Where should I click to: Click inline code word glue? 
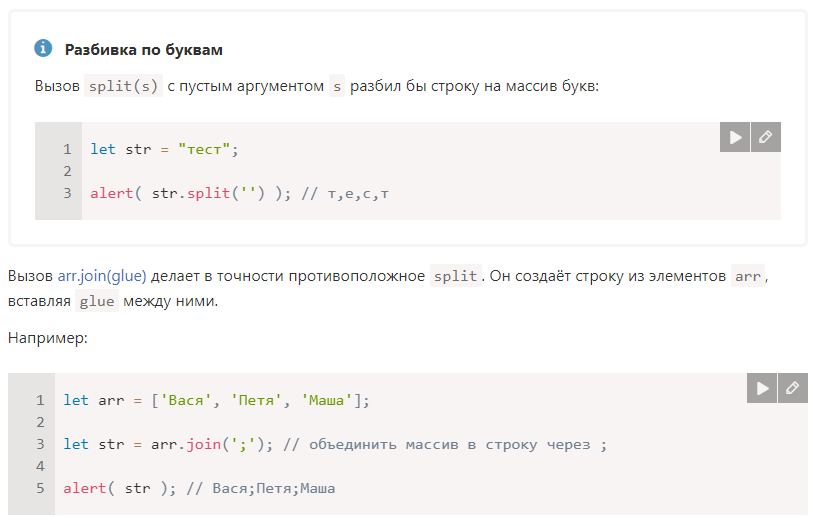coord(97,301)
